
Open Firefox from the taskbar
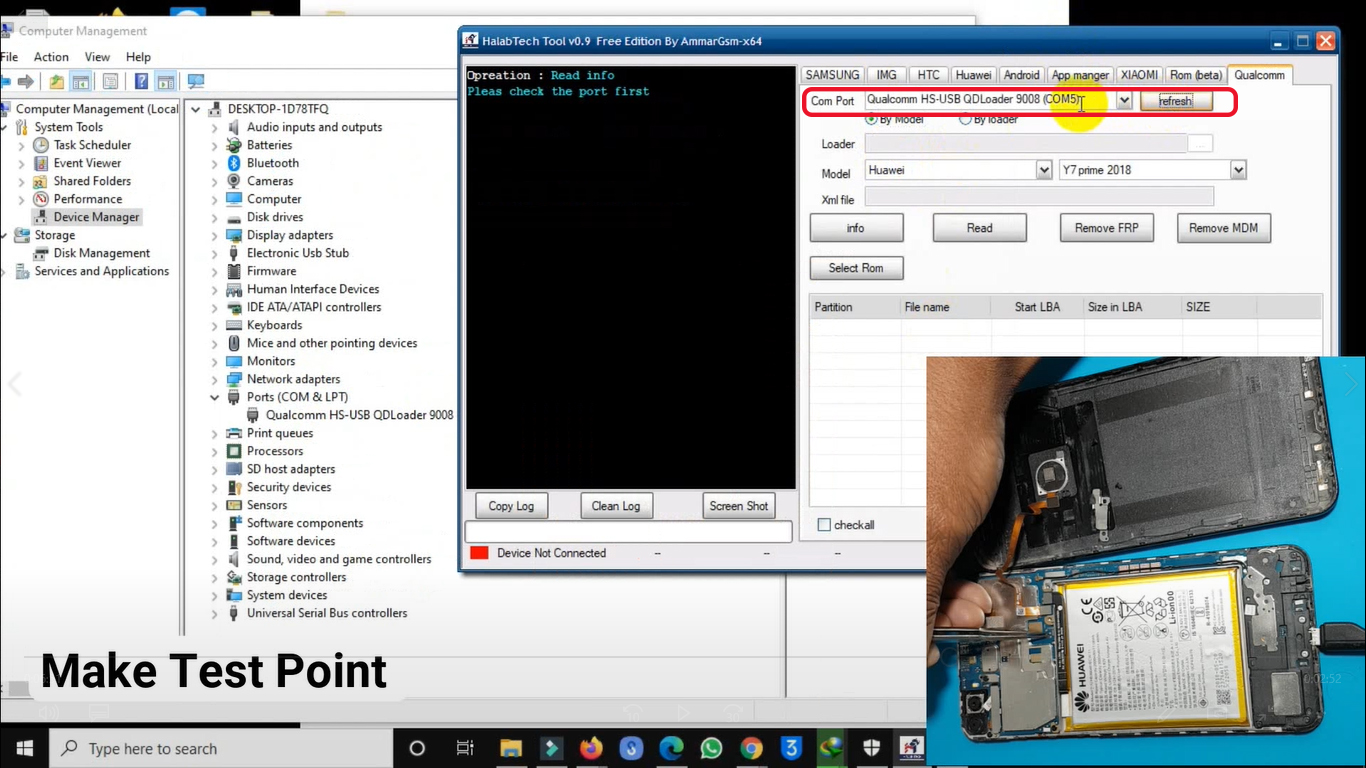(x=591, y=748)
